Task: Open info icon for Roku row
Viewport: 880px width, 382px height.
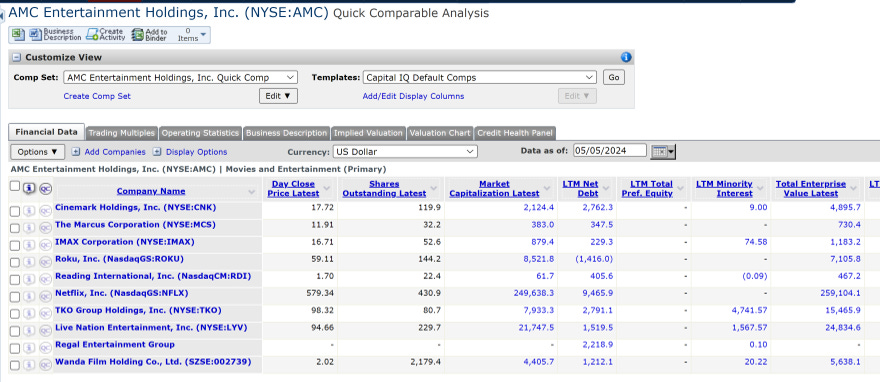Action: (x=29, y=263)
